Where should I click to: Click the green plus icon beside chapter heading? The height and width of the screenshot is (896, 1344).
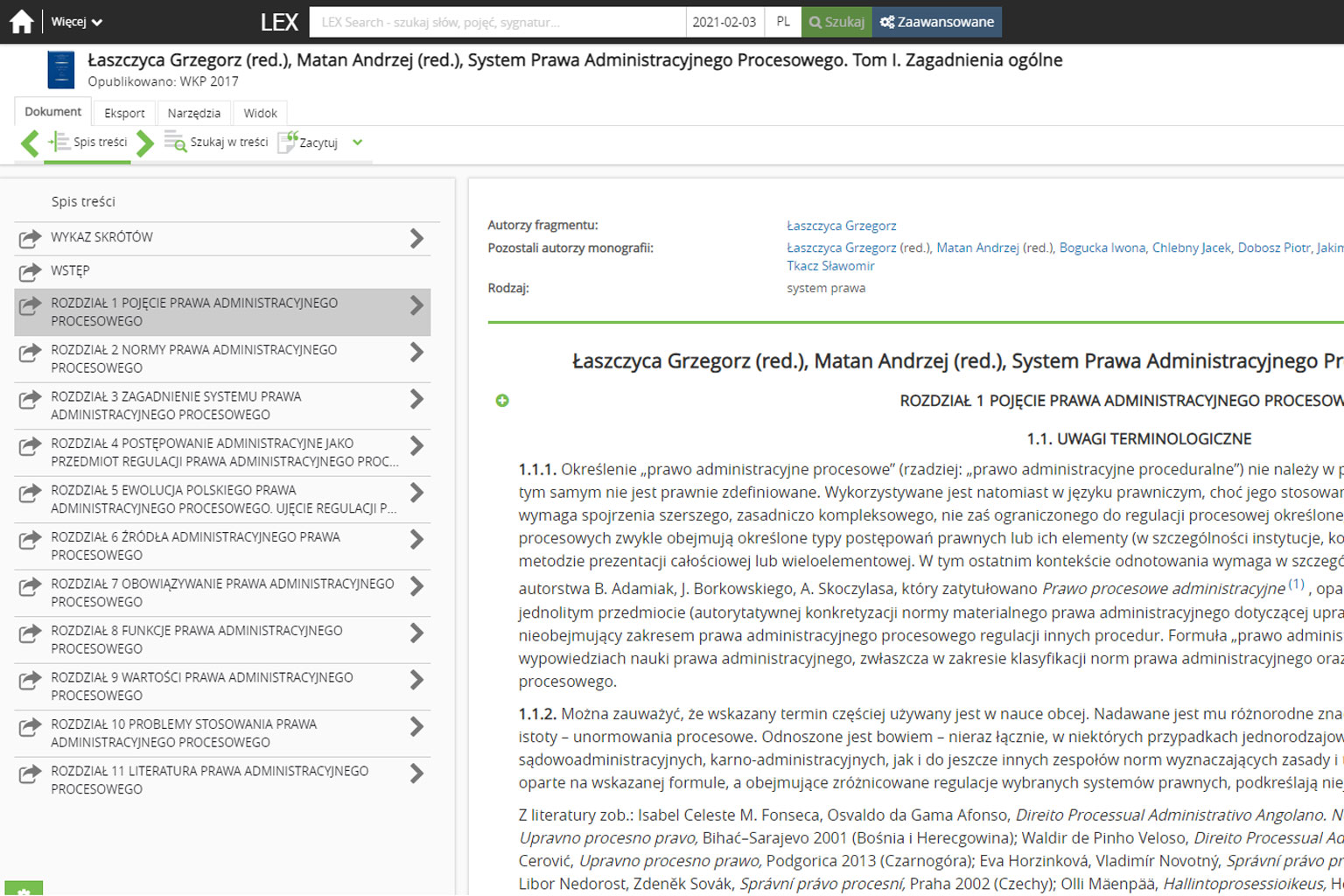502,401
